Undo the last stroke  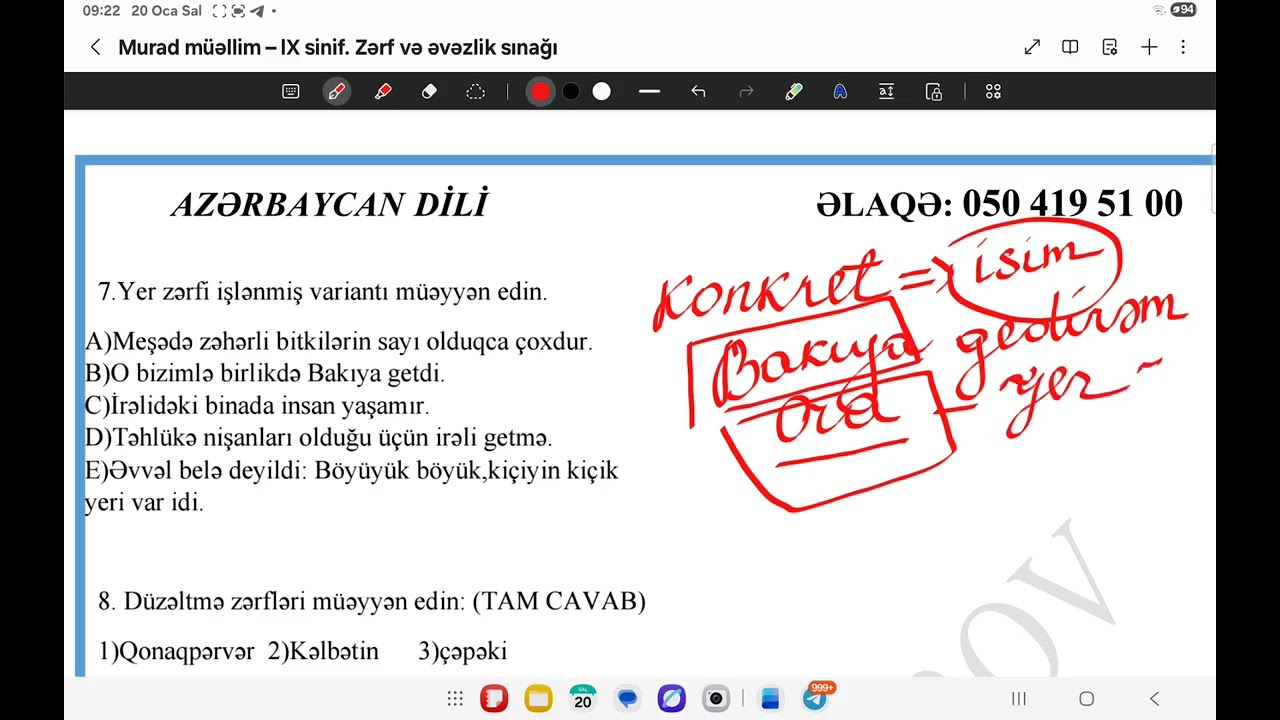[x=698, y=92]
